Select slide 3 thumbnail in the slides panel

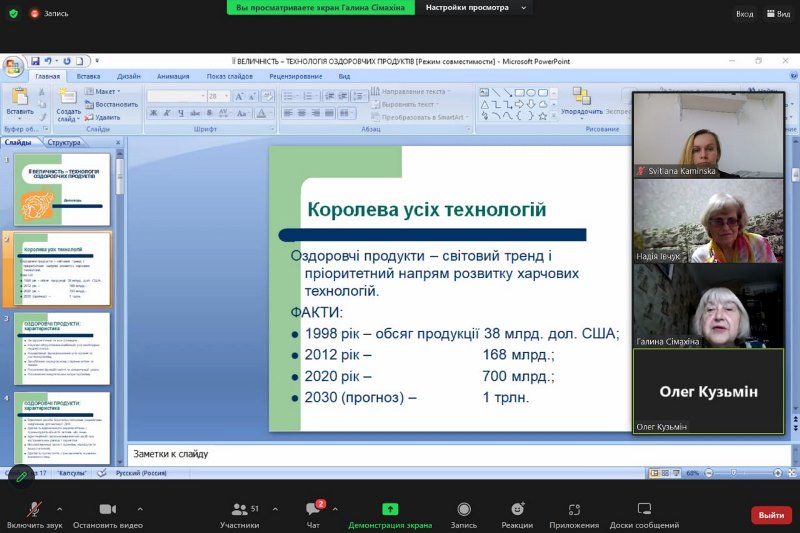click(62, 348)
